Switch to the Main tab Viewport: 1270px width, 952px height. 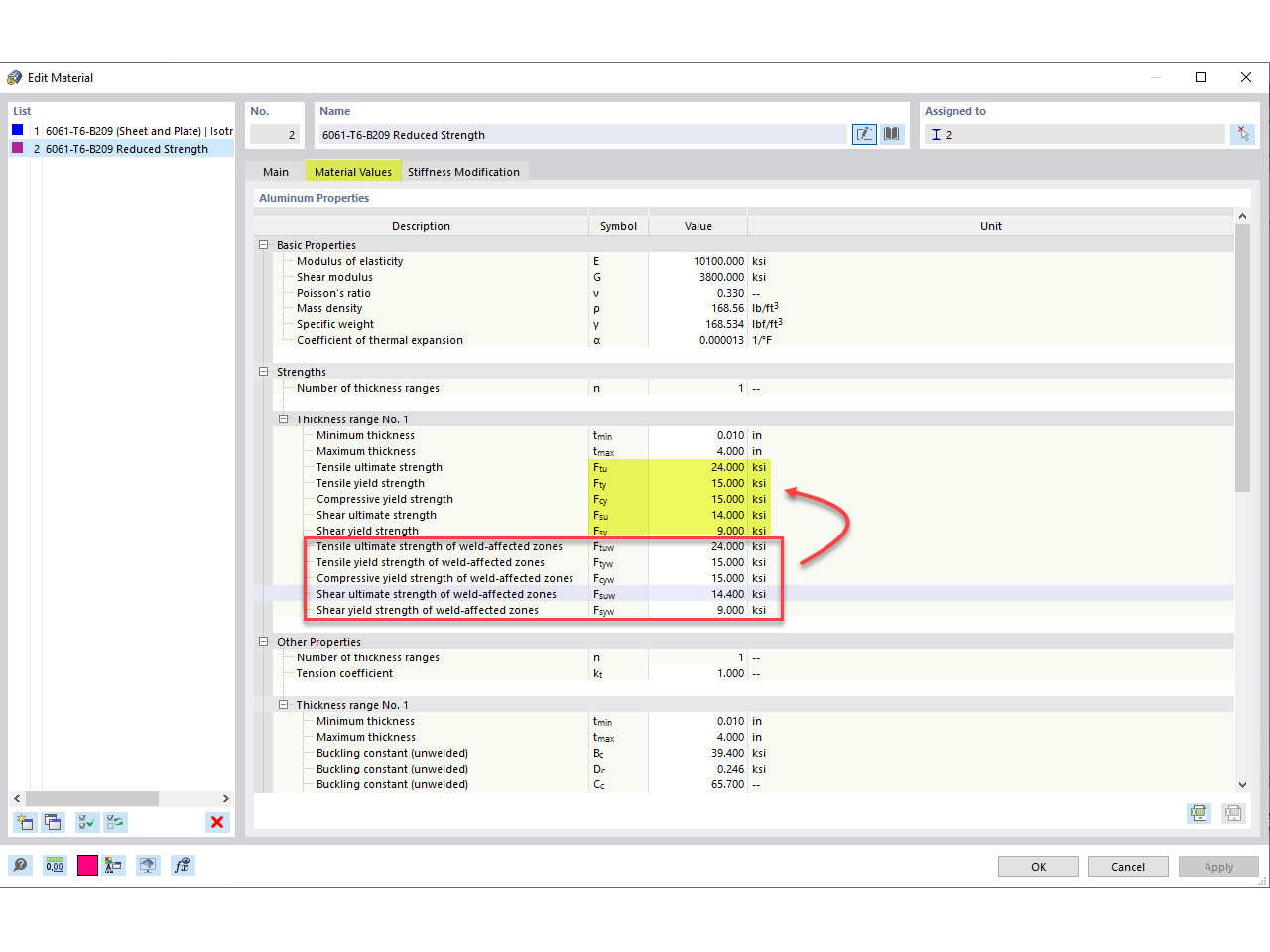pos(276,172)
